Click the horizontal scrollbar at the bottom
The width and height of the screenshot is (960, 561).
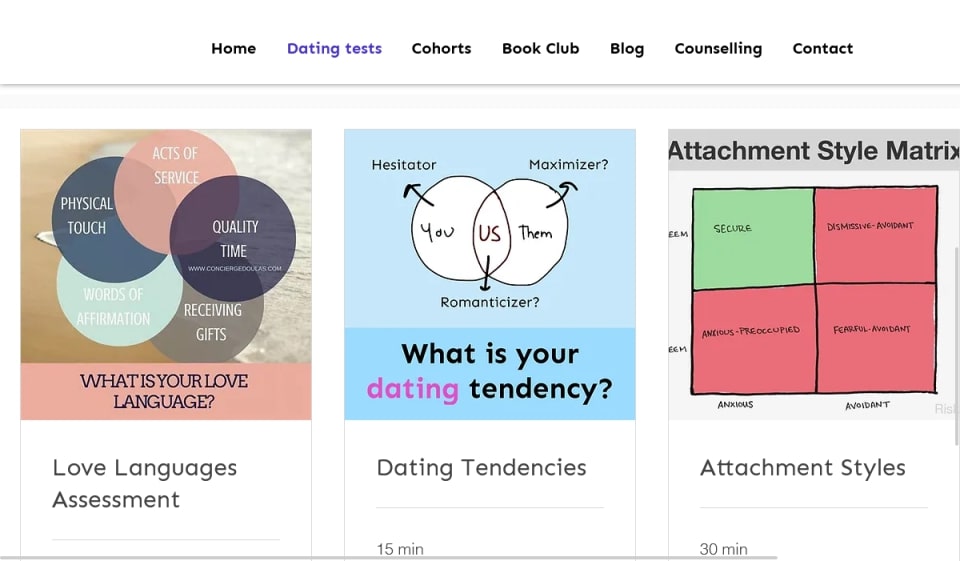tap(388, 557)
